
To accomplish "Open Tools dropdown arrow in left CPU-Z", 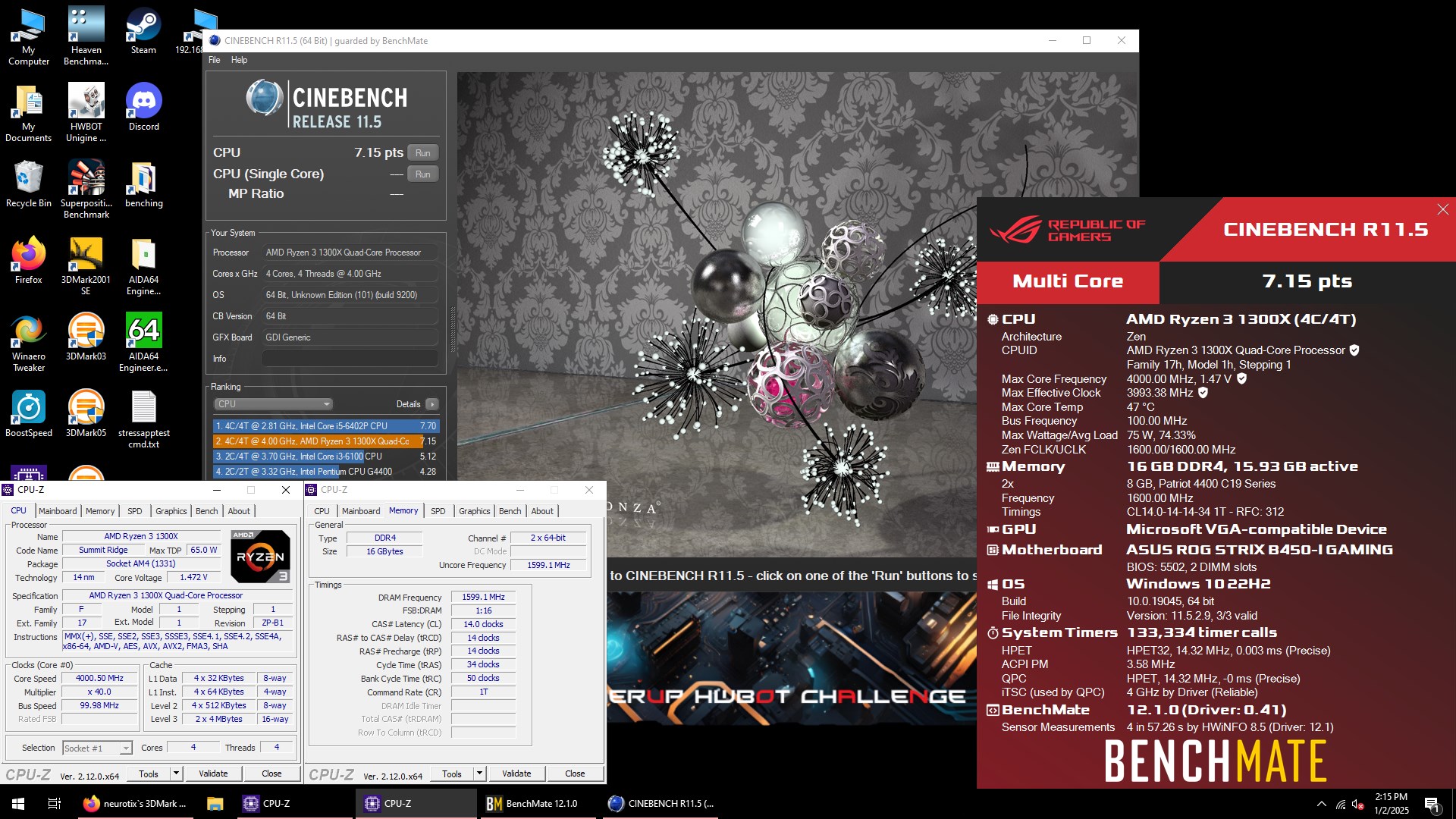I will click(x=176, y=773).
